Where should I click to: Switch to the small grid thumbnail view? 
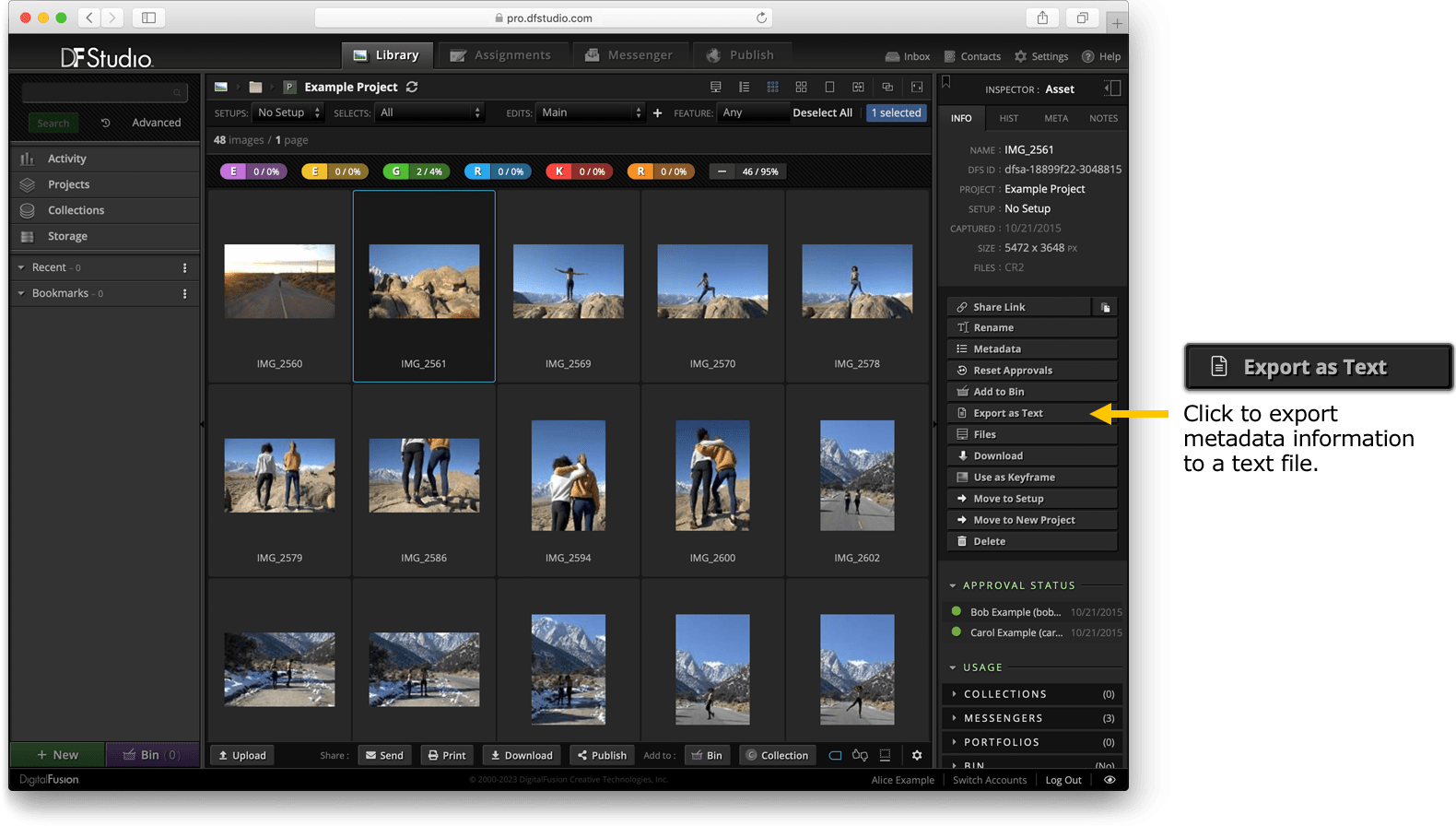(772, 87)
